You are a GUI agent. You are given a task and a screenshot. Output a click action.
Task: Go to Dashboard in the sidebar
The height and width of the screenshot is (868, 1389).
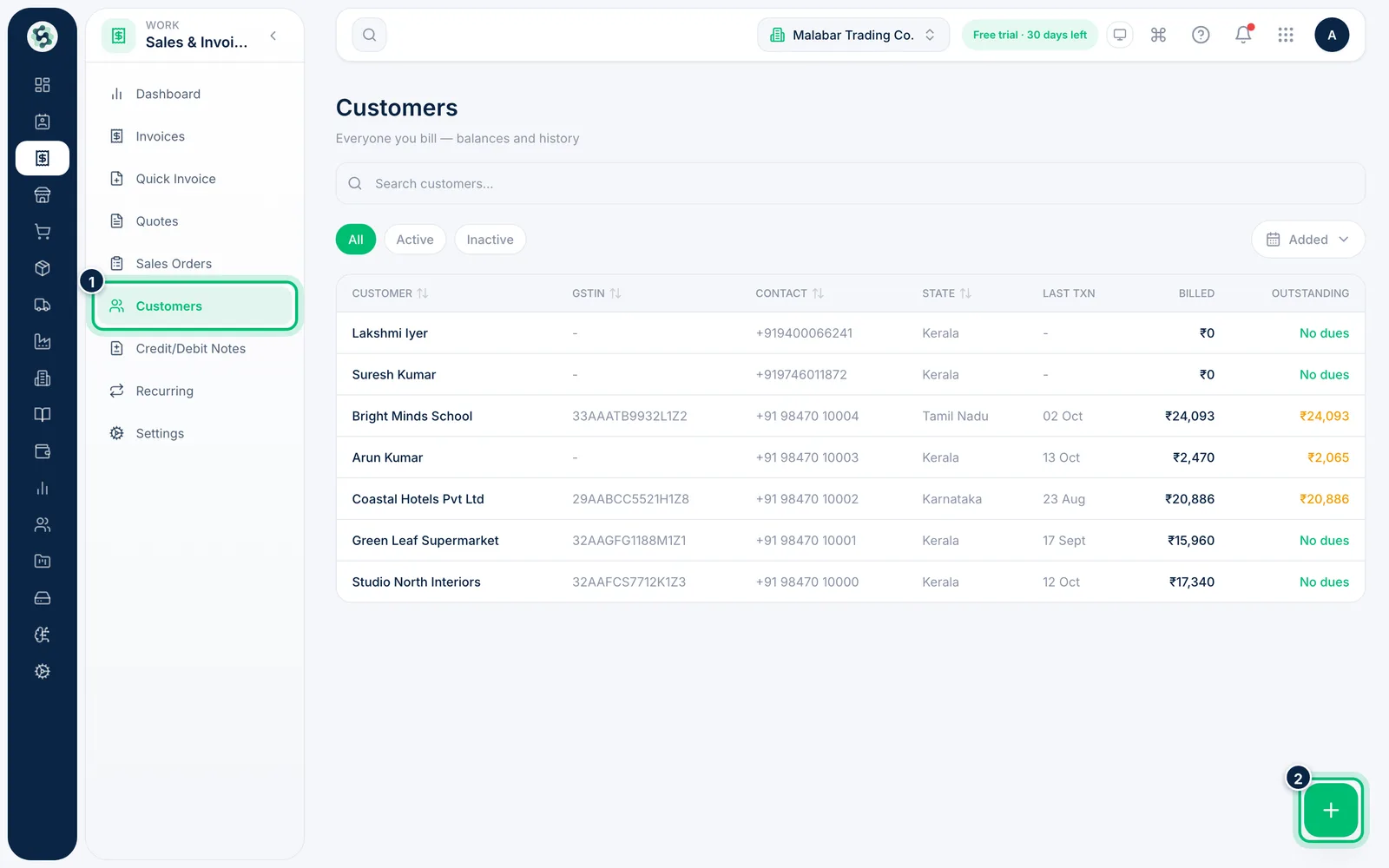pos(195,94)
